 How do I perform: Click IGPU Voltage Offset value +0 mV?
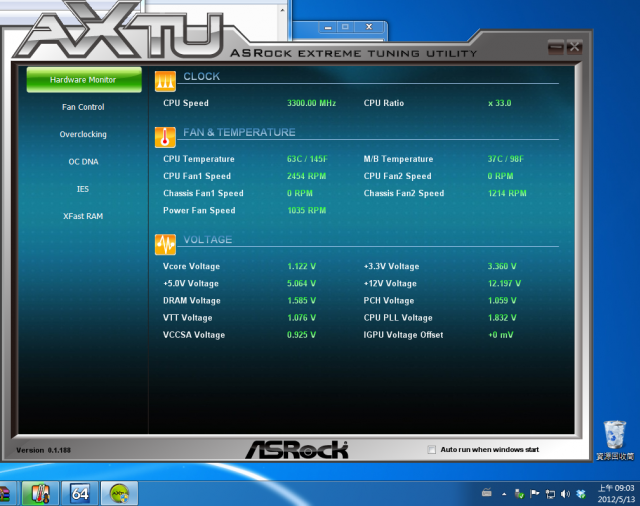coord(501,335)
